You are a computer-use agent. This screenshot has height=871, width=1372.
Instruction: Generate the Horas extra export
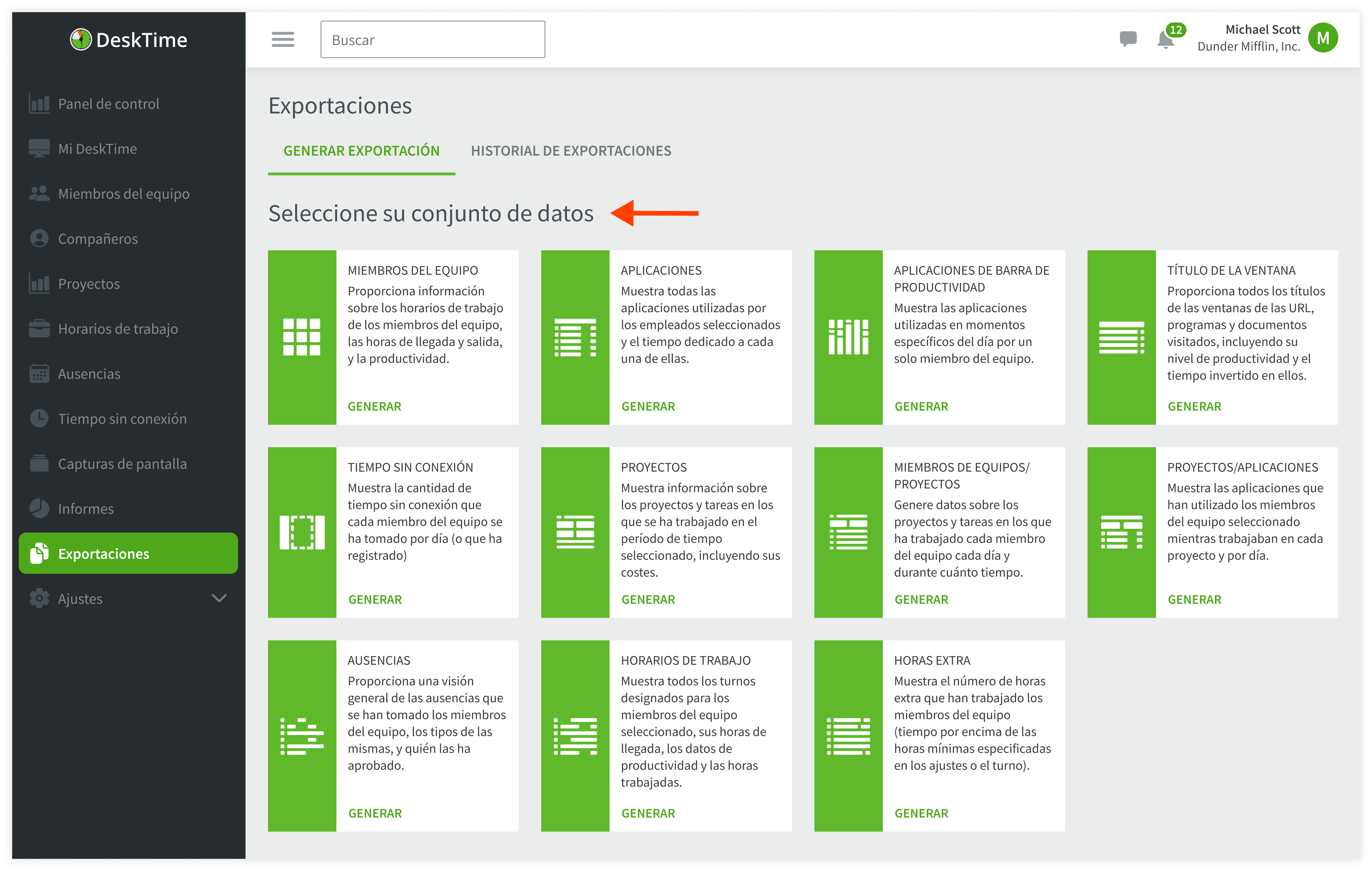tap(921, 813)
